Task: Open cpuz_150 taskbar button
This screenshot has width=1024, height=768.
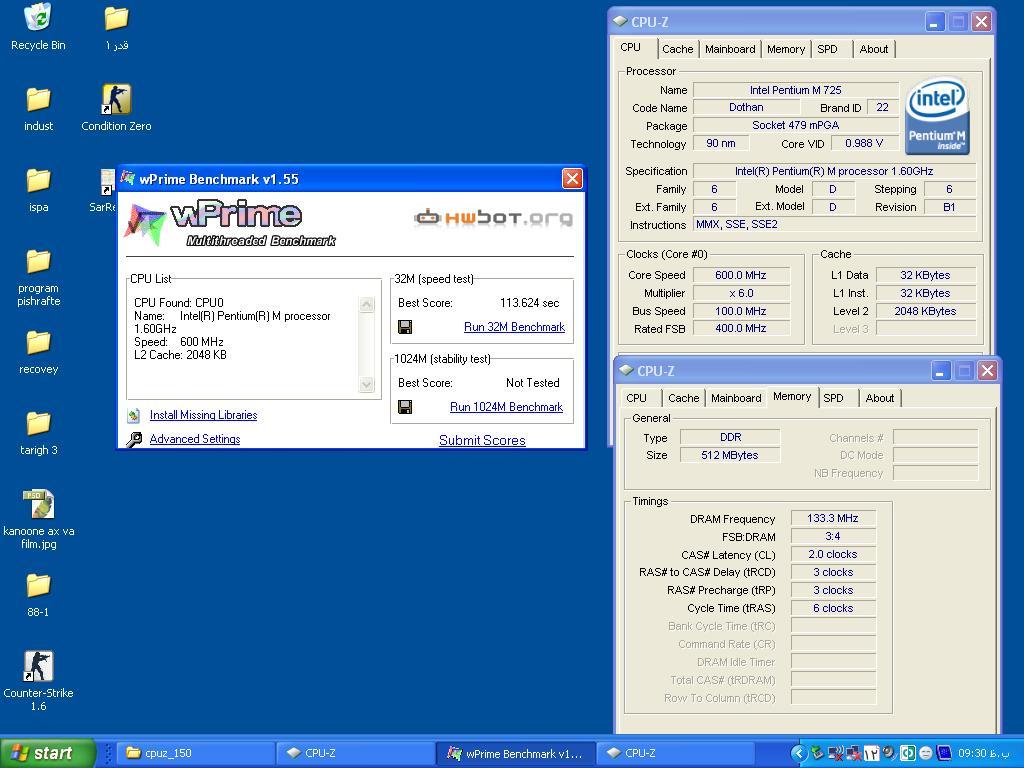Action: 196,753
